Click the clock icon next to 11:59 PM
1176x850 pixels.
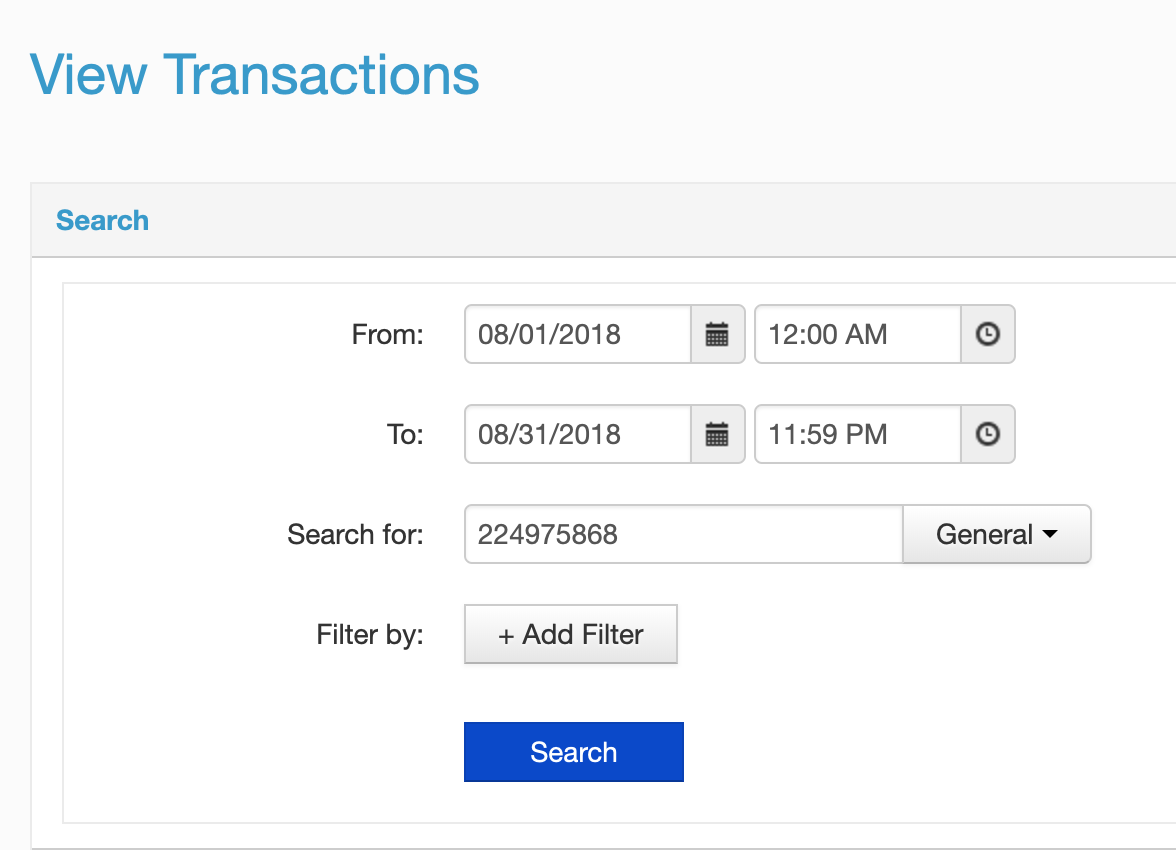pos(988,434)
